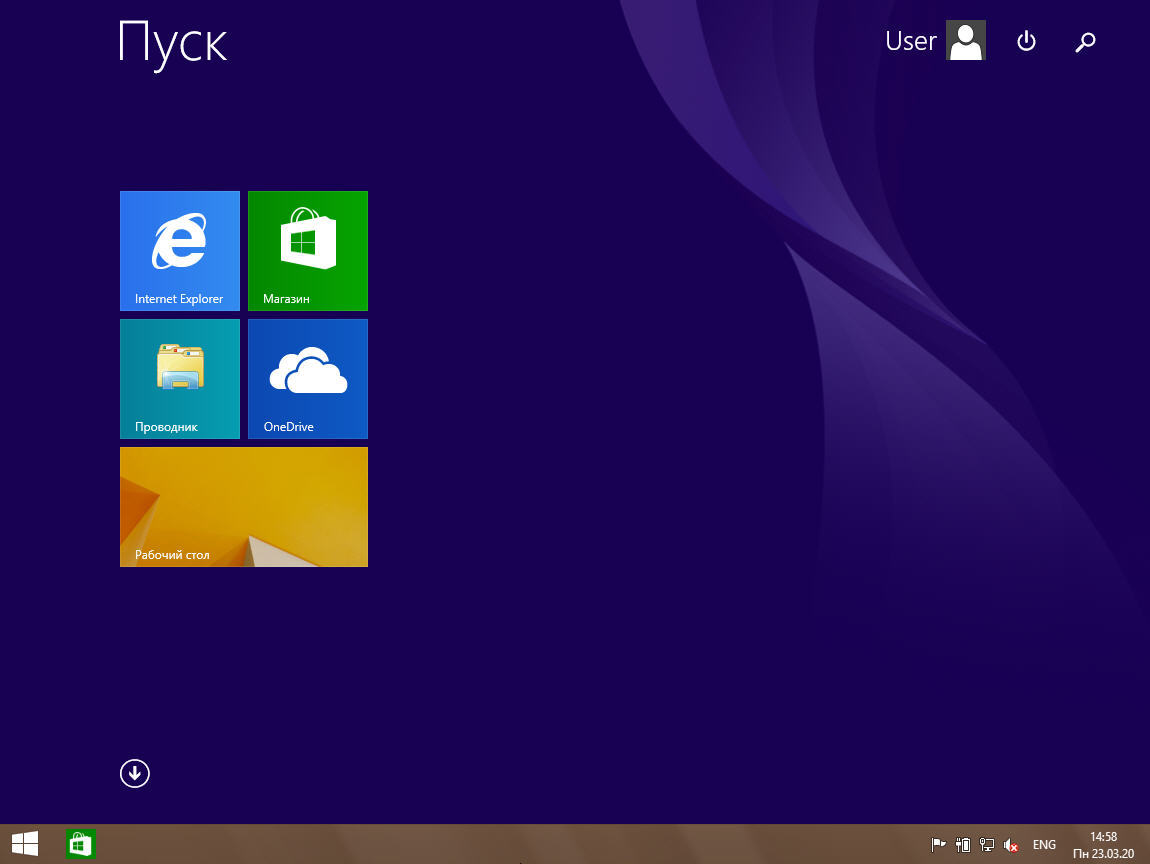Launch the Магазин store tile

pyautogui.click(x=308, y=250)
